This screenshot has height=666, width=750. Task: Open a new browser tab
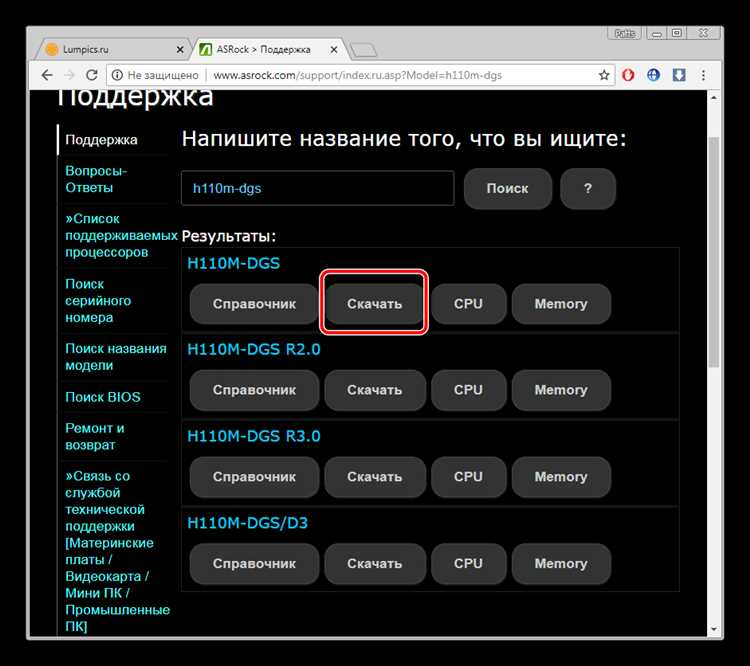click(363, 49)
